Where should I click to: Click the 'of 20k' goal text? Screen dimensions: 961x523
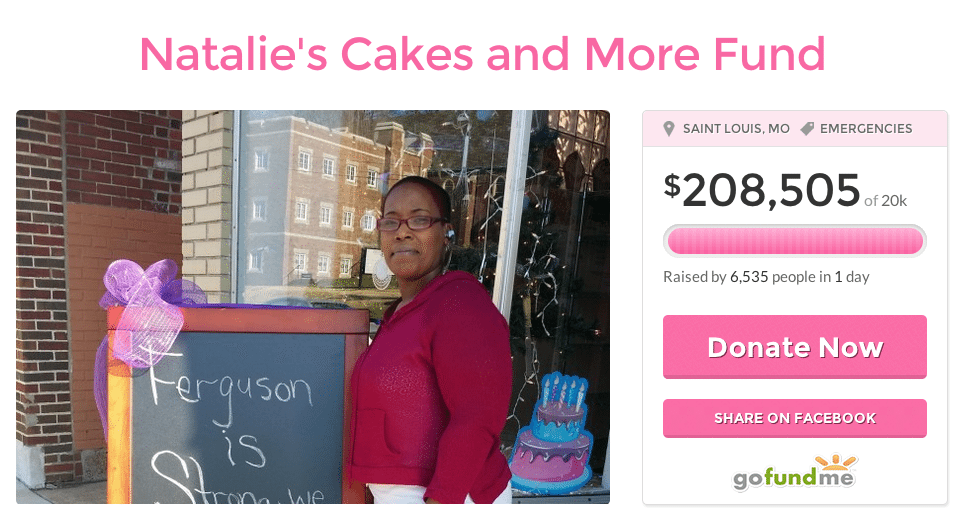click(886, 201)
